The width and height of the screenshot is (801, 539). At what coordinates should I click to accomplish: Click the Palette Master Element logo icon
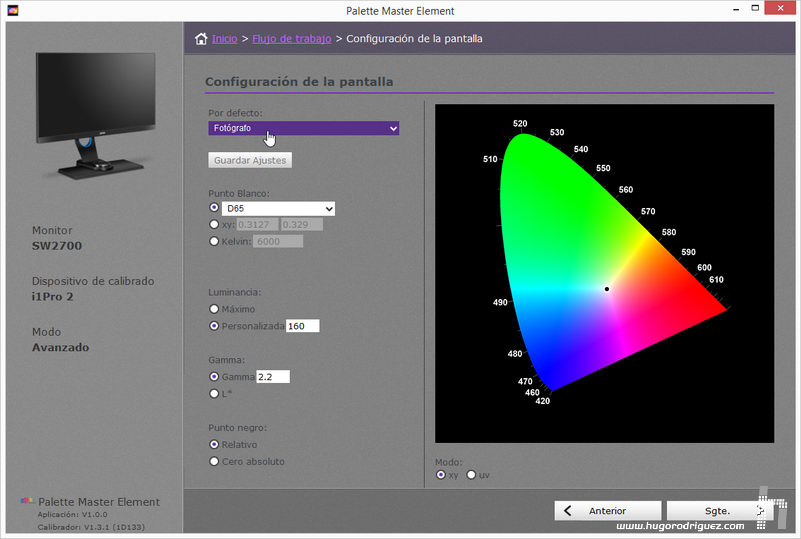click(x=28, y=501)
